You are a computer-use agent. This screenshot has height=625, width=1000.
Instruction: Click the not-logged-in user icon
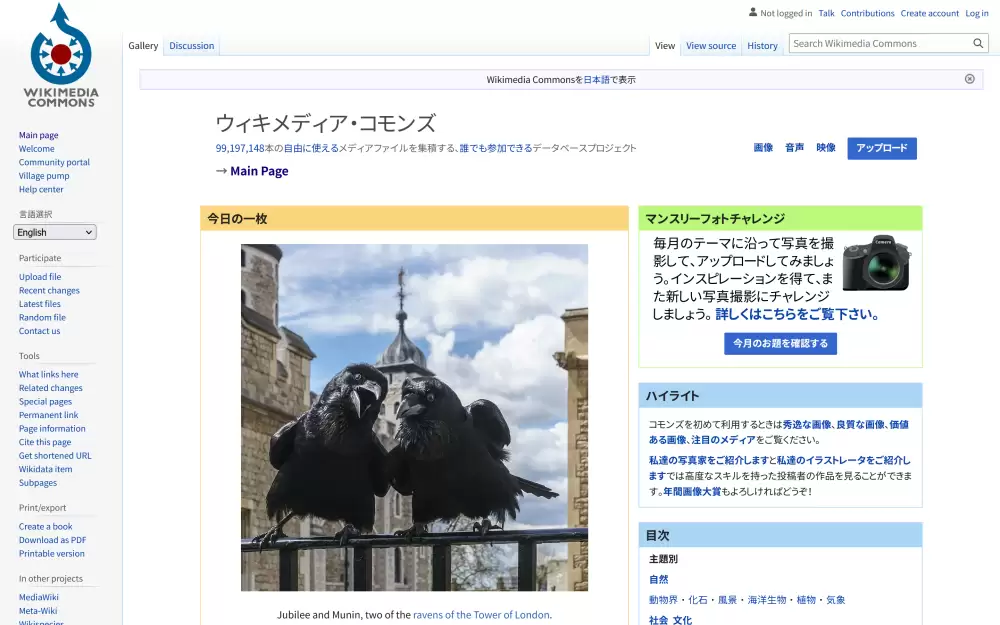coord(754,13)
